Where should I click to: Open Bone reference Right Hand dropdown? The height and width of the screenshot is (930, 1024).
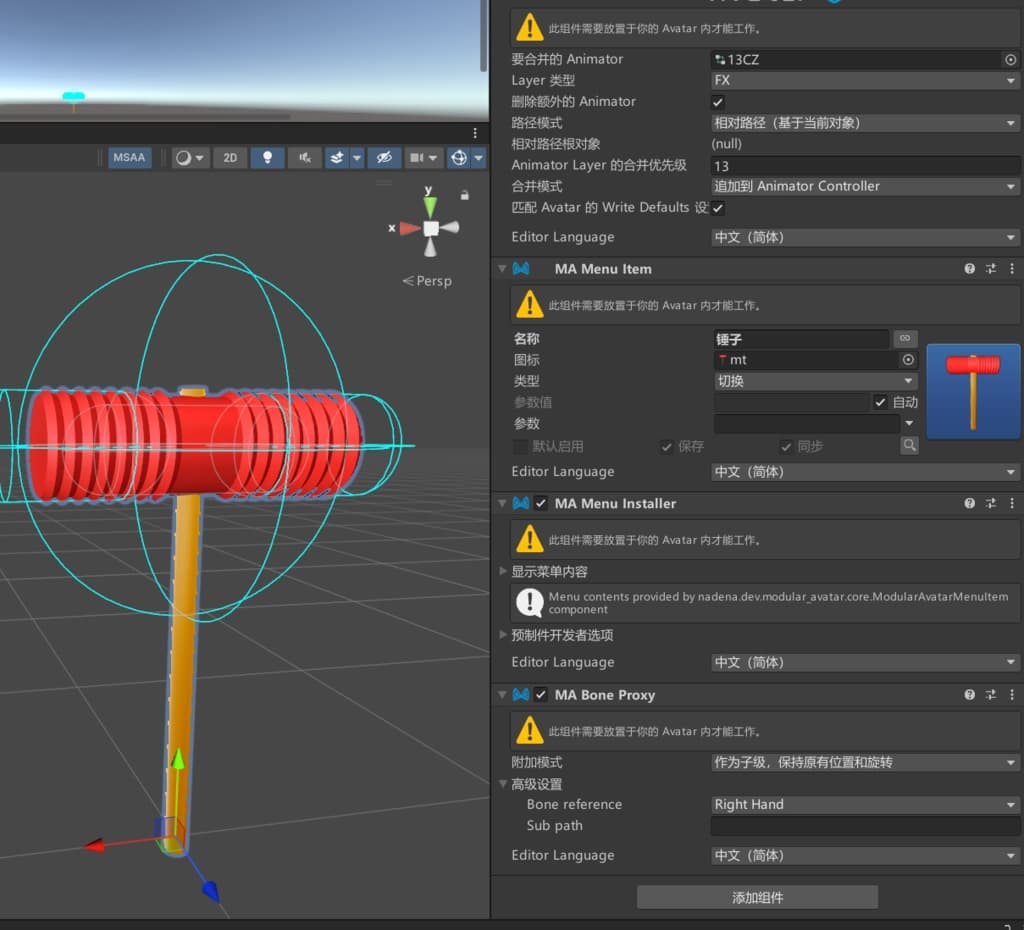[x=865, y=805]
